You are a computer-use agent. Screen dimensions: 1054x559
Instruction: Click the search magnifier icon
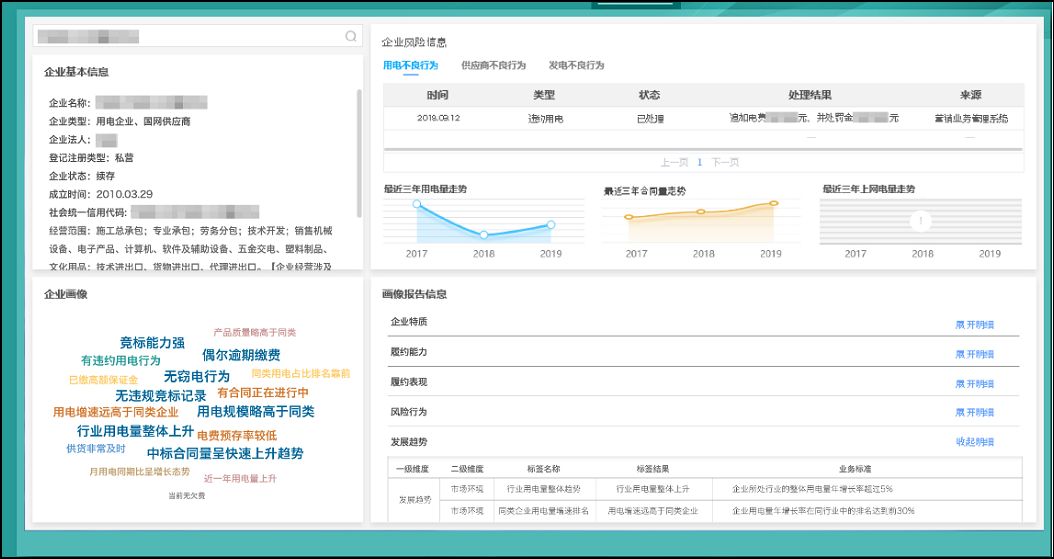point(351,36)
